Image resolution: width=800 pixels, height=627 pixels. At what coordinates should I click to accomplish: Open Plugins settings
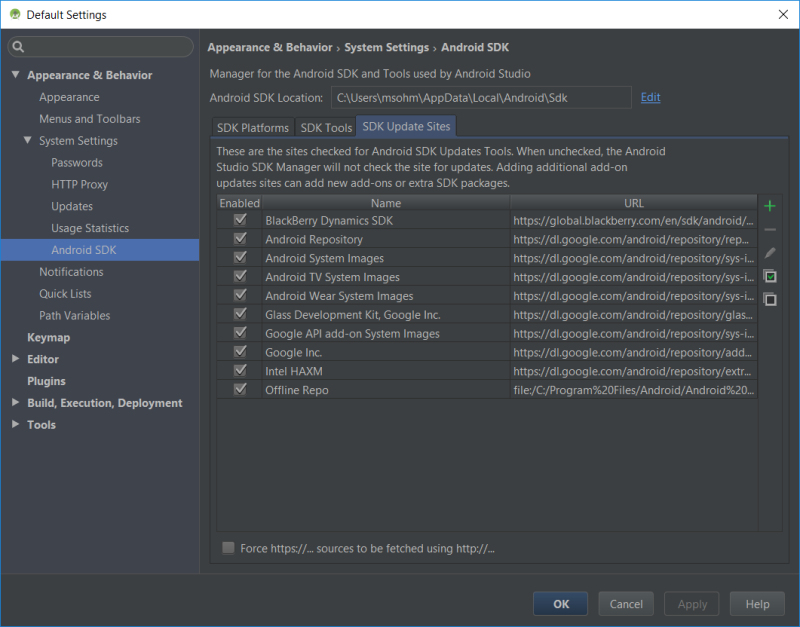point(46,381)
